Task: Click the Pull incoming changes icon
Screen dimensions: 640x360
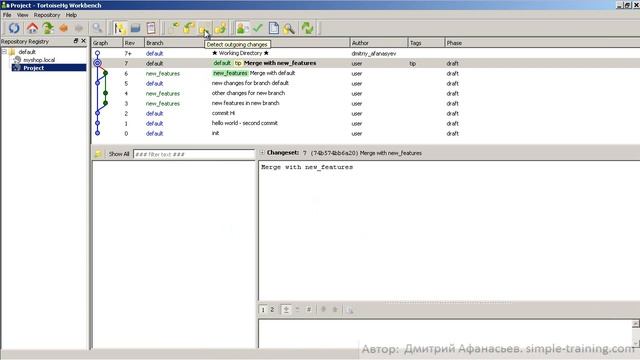Action: point(189,28)
